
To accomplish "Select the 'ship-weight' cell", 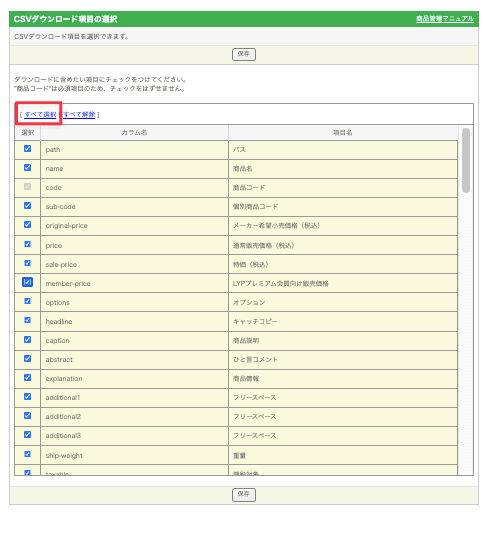I will tap(134, 455).
